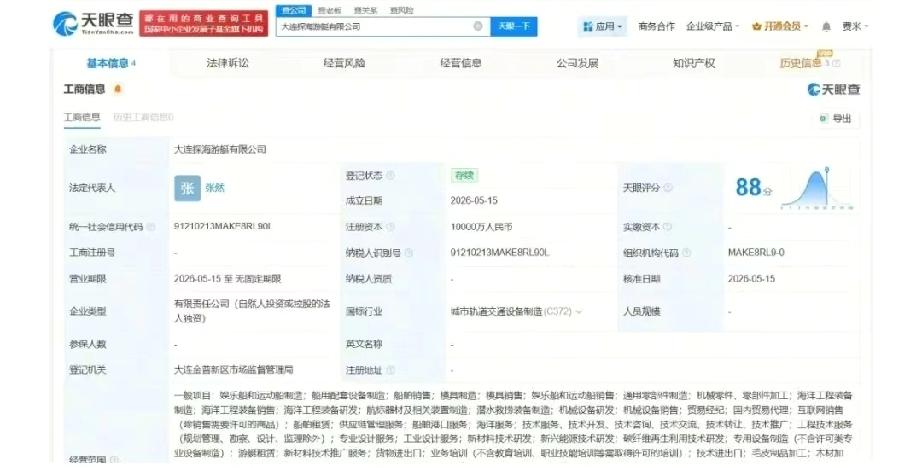Click the orange icon beside 工商信息 heading
The width and height of the screenshot is (922, 468).
[118, 89]
